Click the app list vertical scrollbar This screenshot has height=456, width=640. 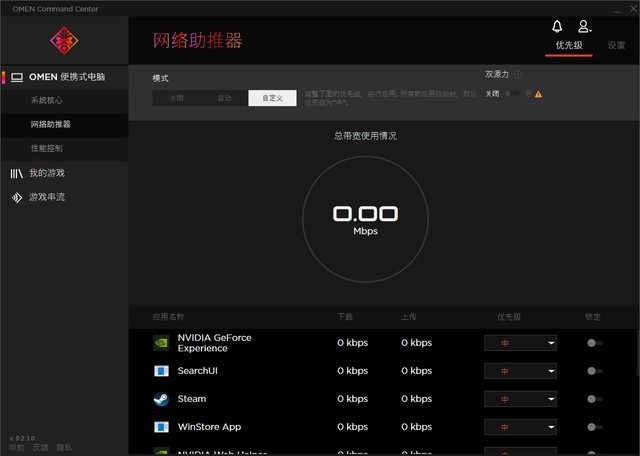tap(637, 354)
